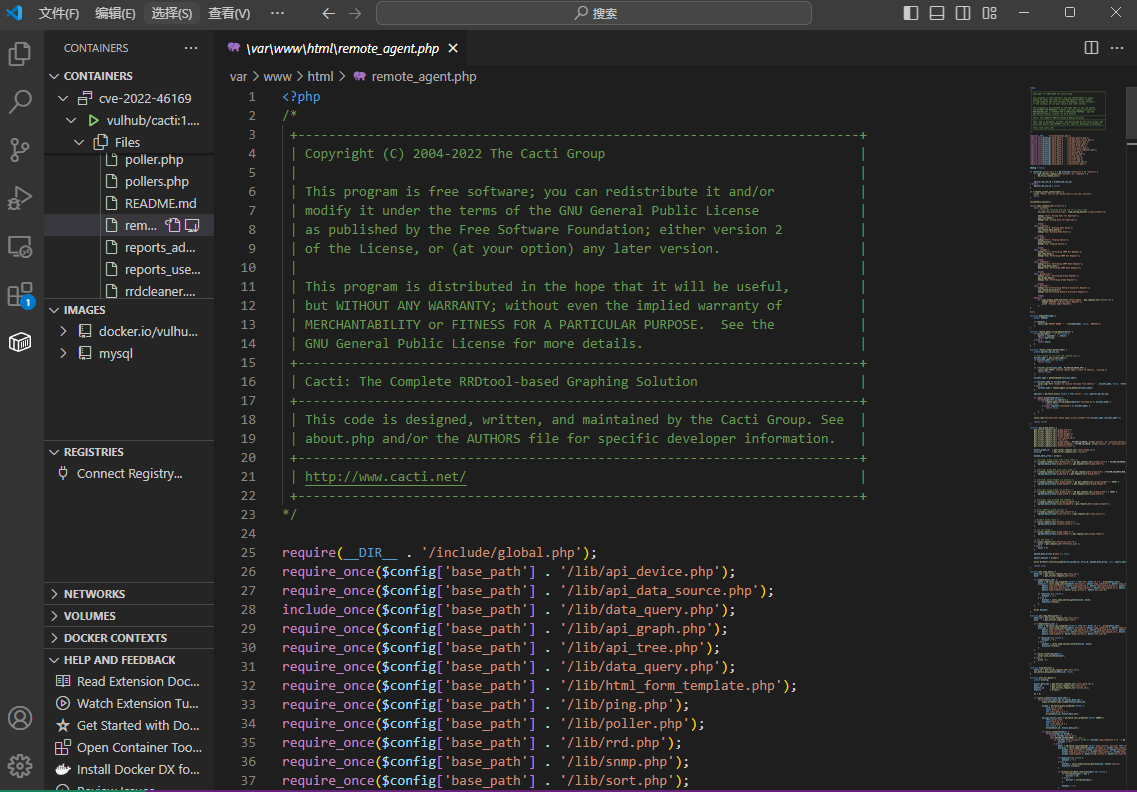Open the Containers panel more actions menu

point(191,48)
